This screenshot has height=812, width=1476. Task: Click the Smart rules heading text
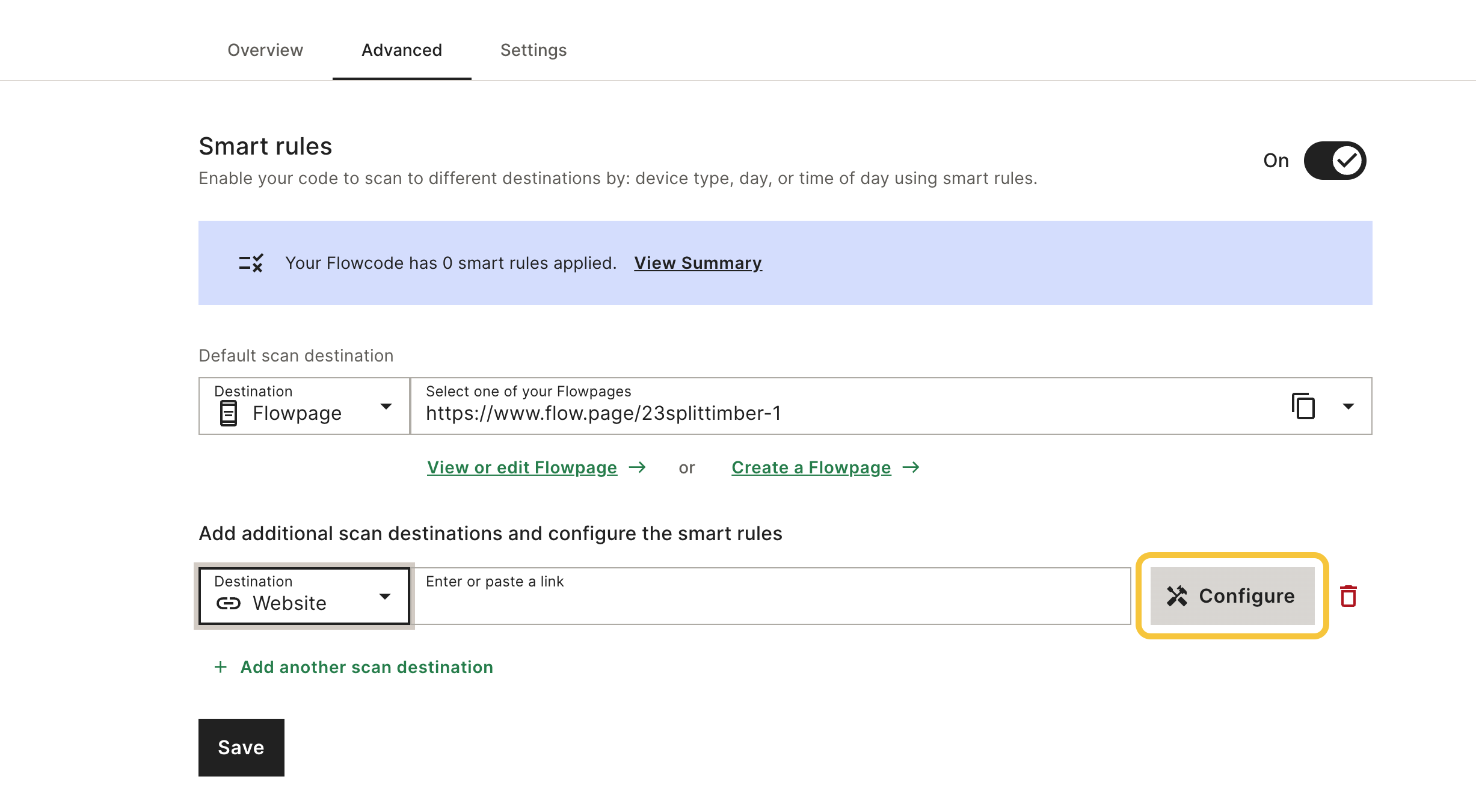point(265,146)
